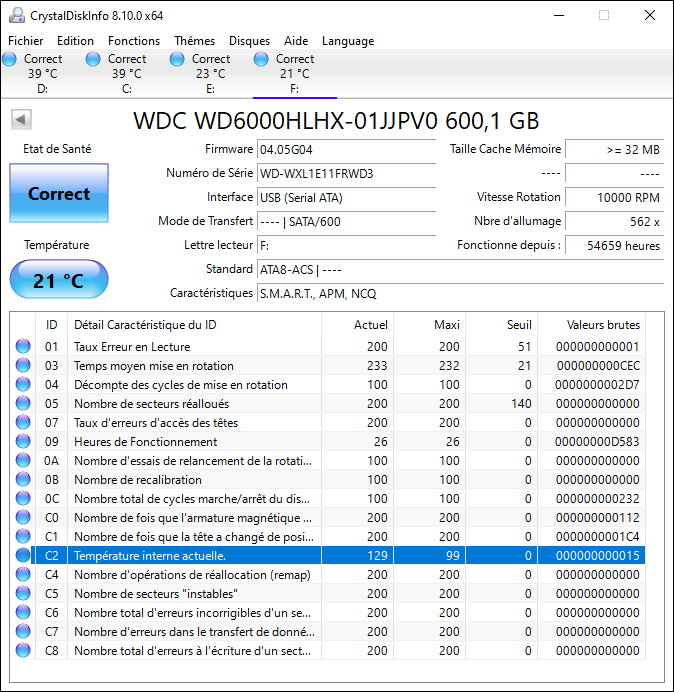Select the Heures de Fonctionnement row
Screen dimensions: 674x692
328,441
